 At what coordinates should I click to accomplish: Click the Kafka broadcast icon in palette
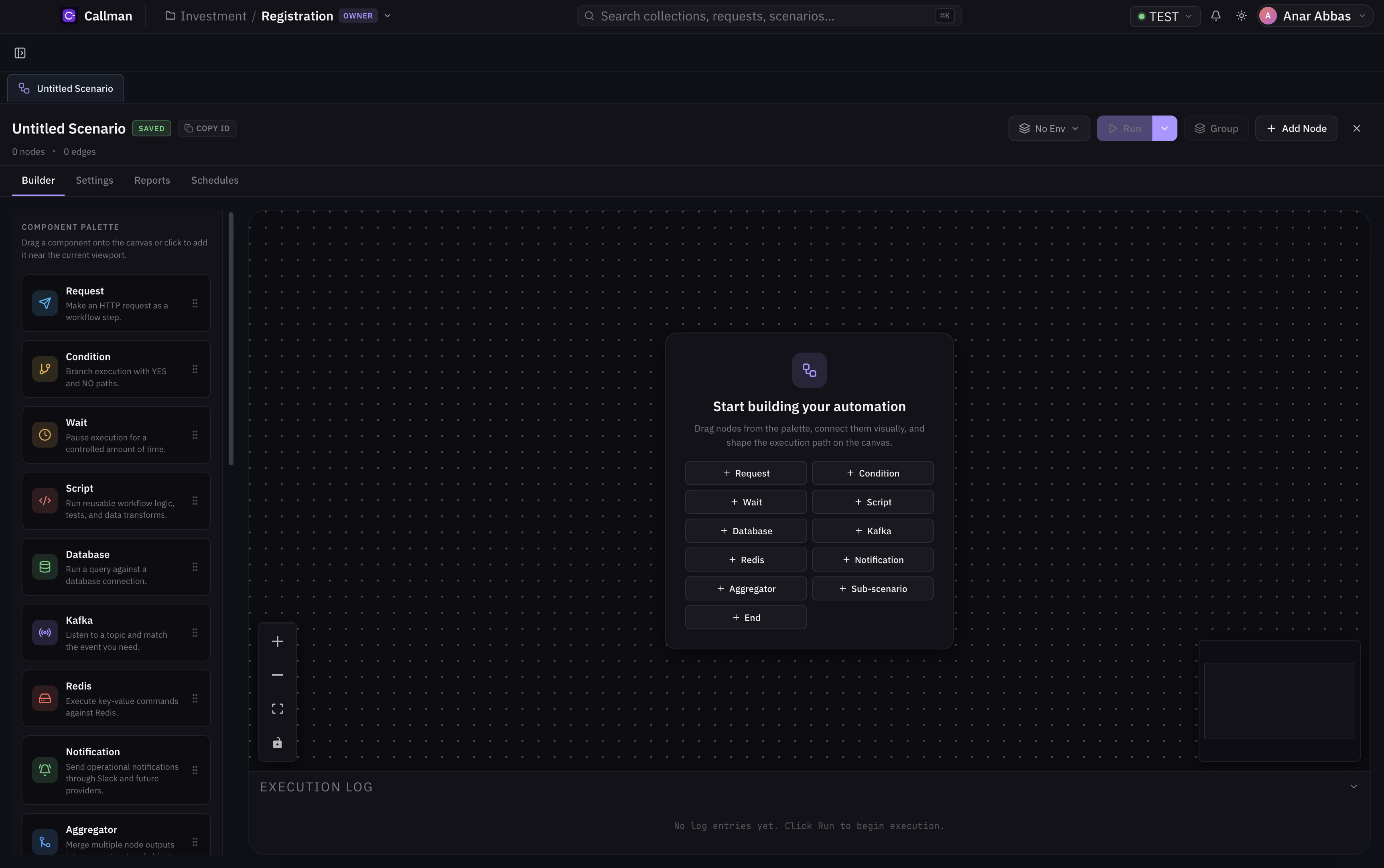tap(45, 633)
